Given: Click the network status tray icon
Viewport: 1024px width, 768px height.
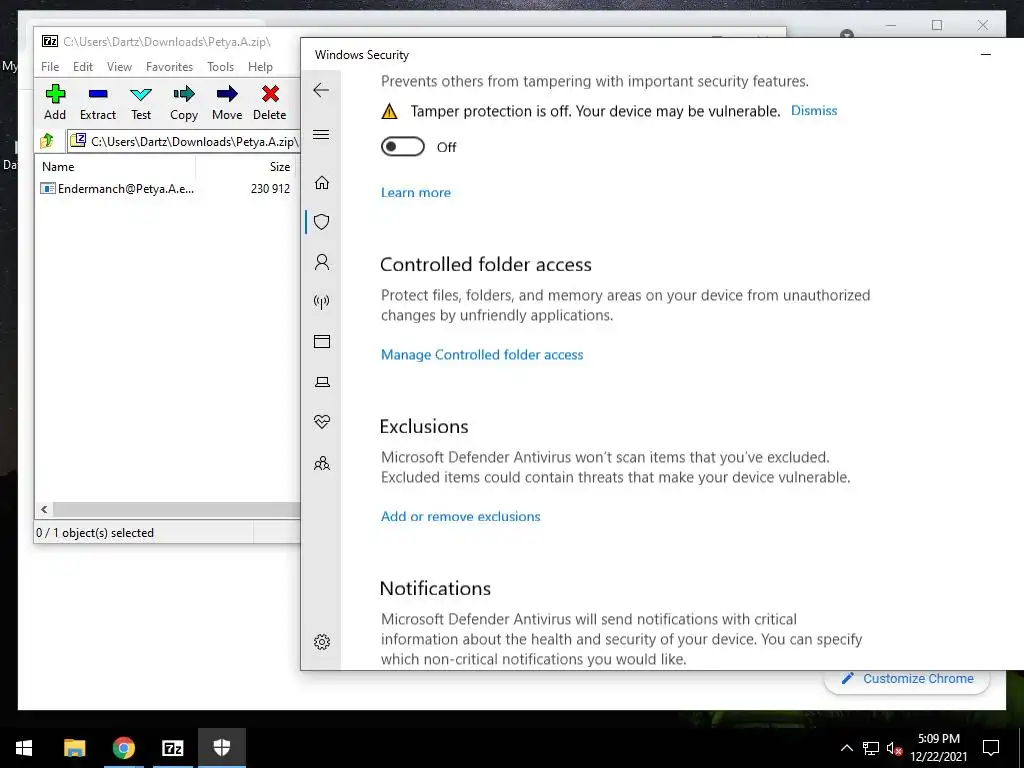Looking at the screenshot, I should (871, 748).
